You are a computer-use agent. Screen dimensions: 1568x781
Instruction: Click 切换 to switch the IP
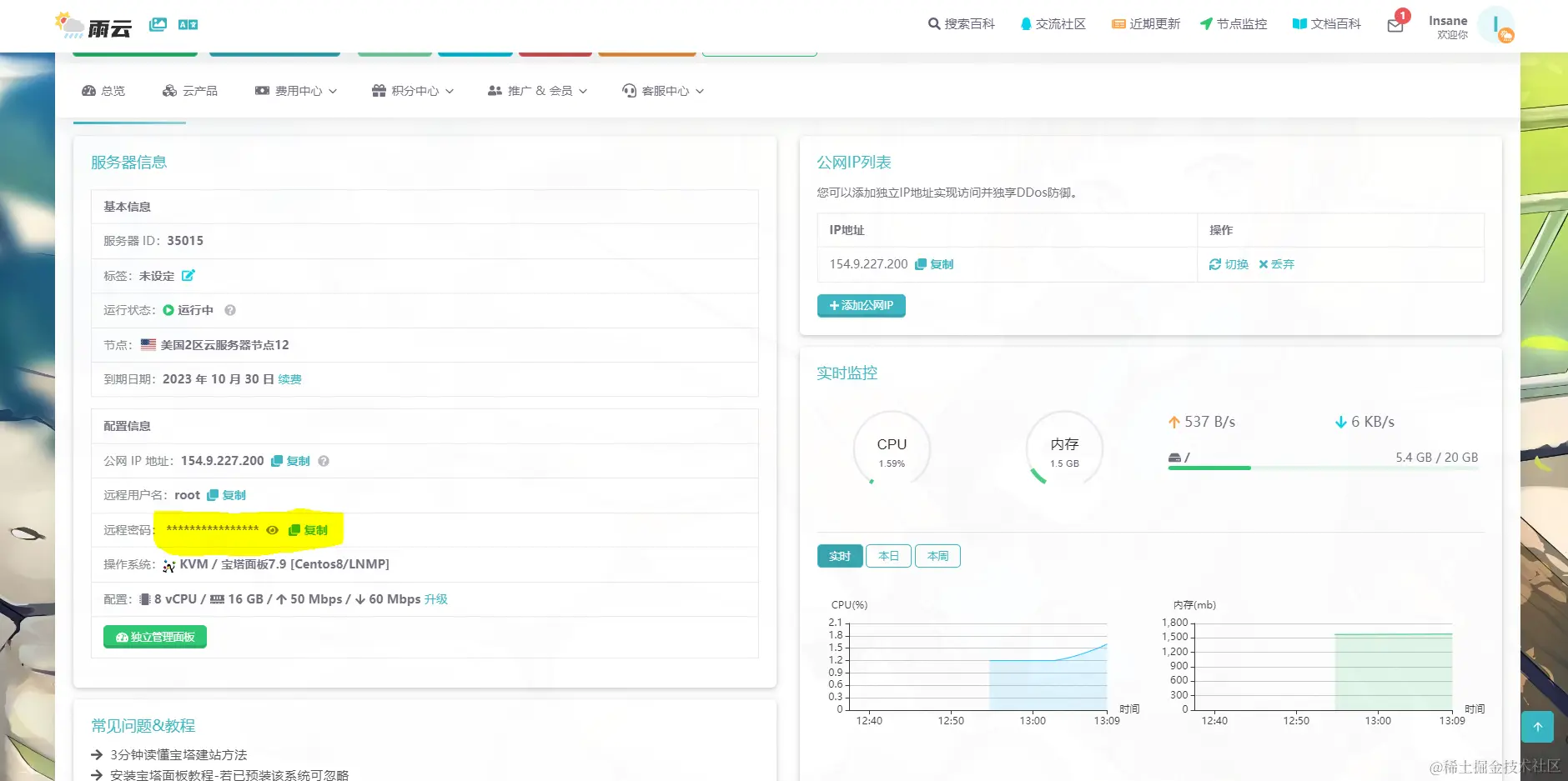point(1229,264)
